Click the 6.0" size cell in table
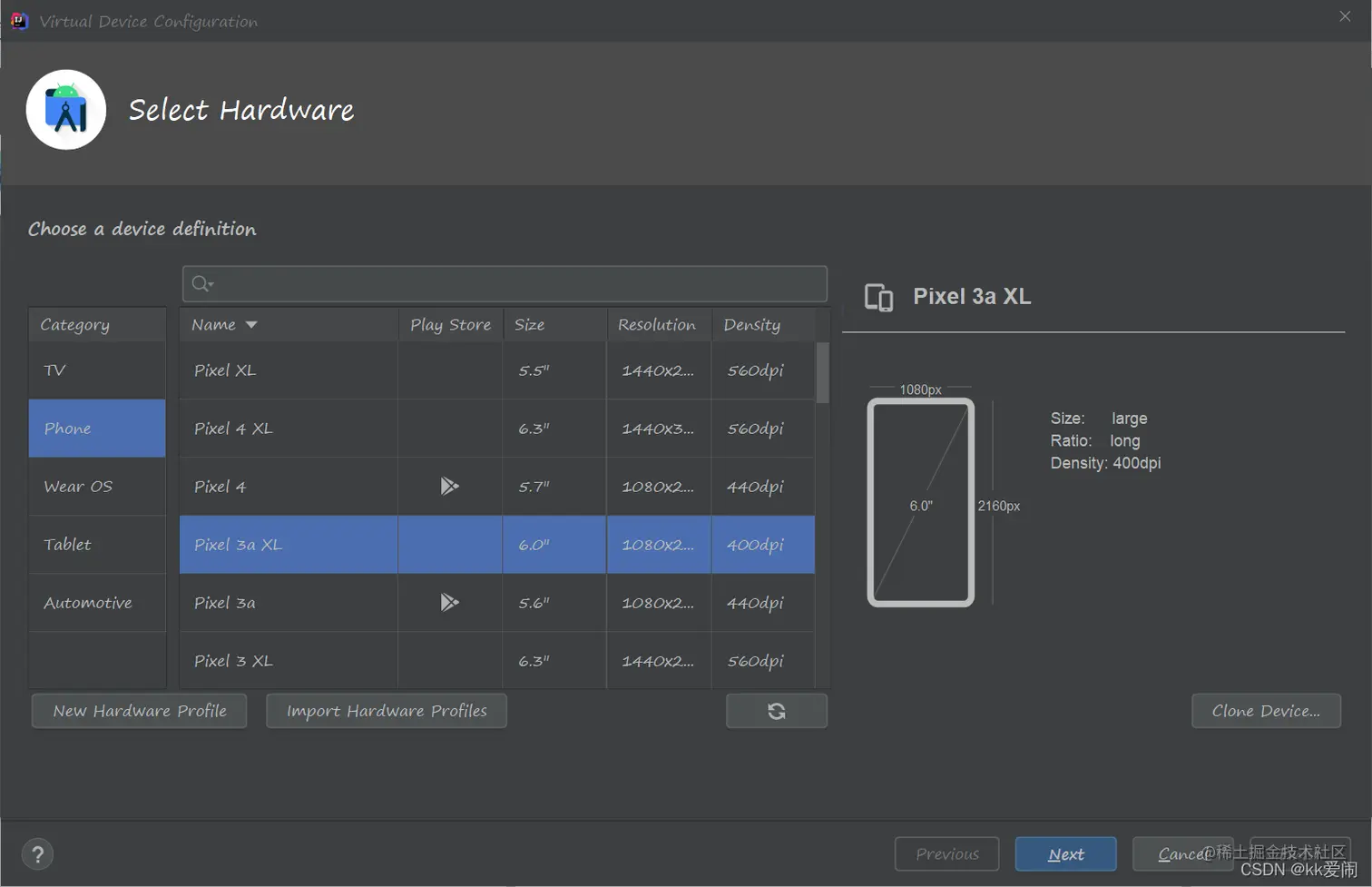This screenshot has width=1372, height=887. [x=554, y=545]
